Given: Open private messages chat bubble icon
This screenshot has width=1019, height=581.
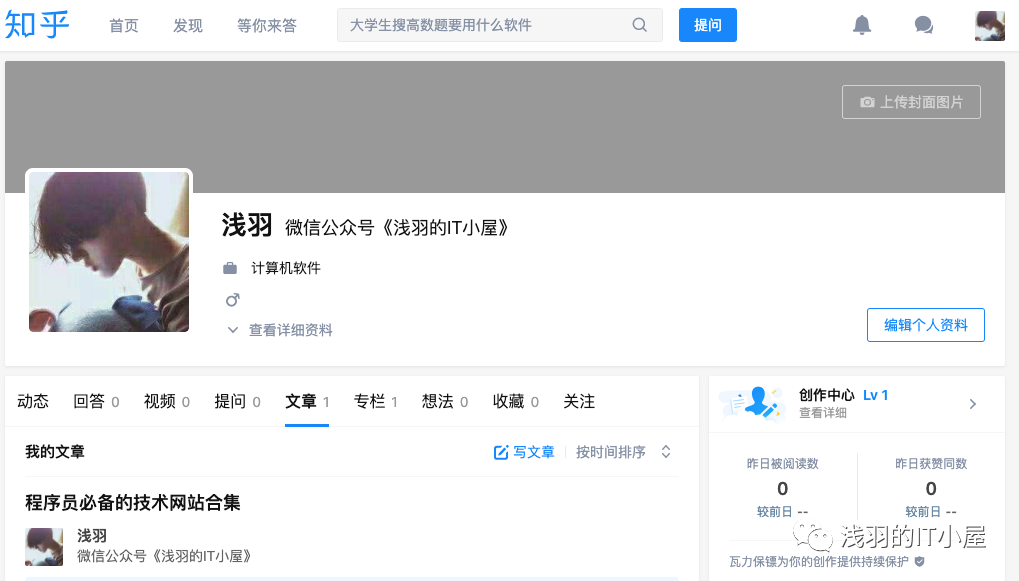Looking at the screenshot, I should 923,25.
